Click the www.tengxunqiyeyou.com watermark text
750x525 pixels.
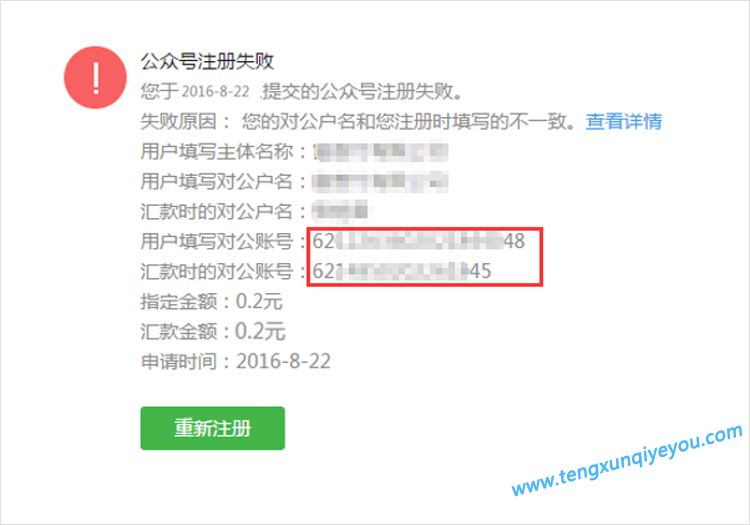point(627,460)
